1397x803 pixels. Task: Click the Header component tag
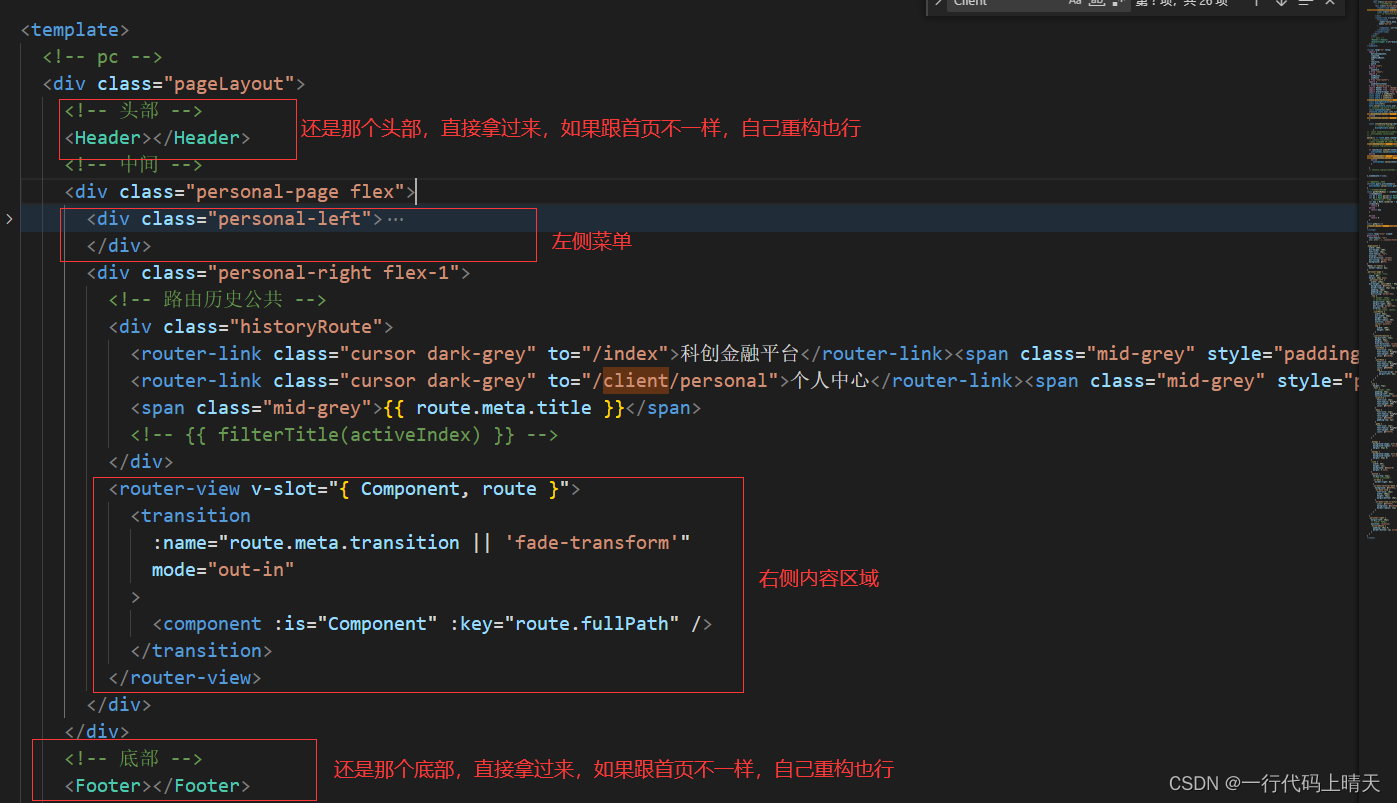[157, 138]
